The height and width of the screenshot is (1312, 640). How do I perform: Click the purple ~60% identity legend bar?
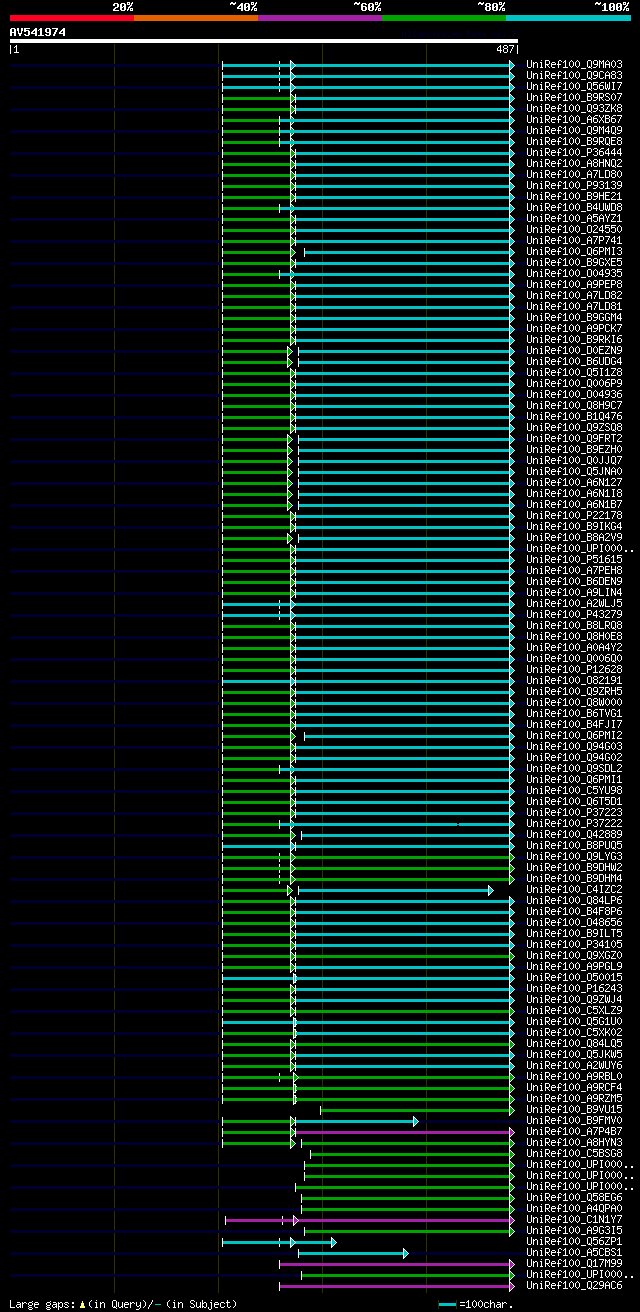click(320, 18)
